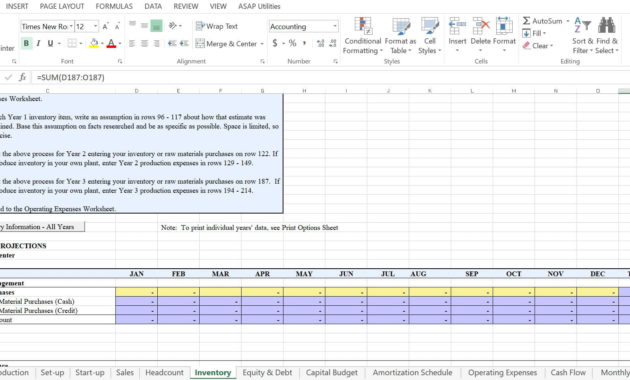Expand fill color dropdown arrow
The width and height of the screenshot is (630, 380).
tap(102, 43)
